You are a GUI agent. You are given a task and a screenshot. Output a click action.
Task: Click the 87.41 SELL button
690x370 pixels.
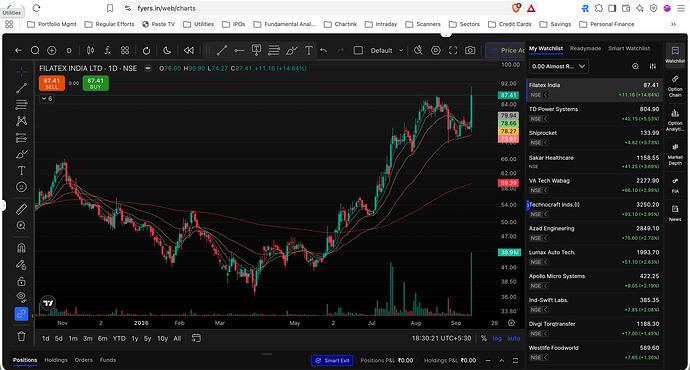click(52, 83)
